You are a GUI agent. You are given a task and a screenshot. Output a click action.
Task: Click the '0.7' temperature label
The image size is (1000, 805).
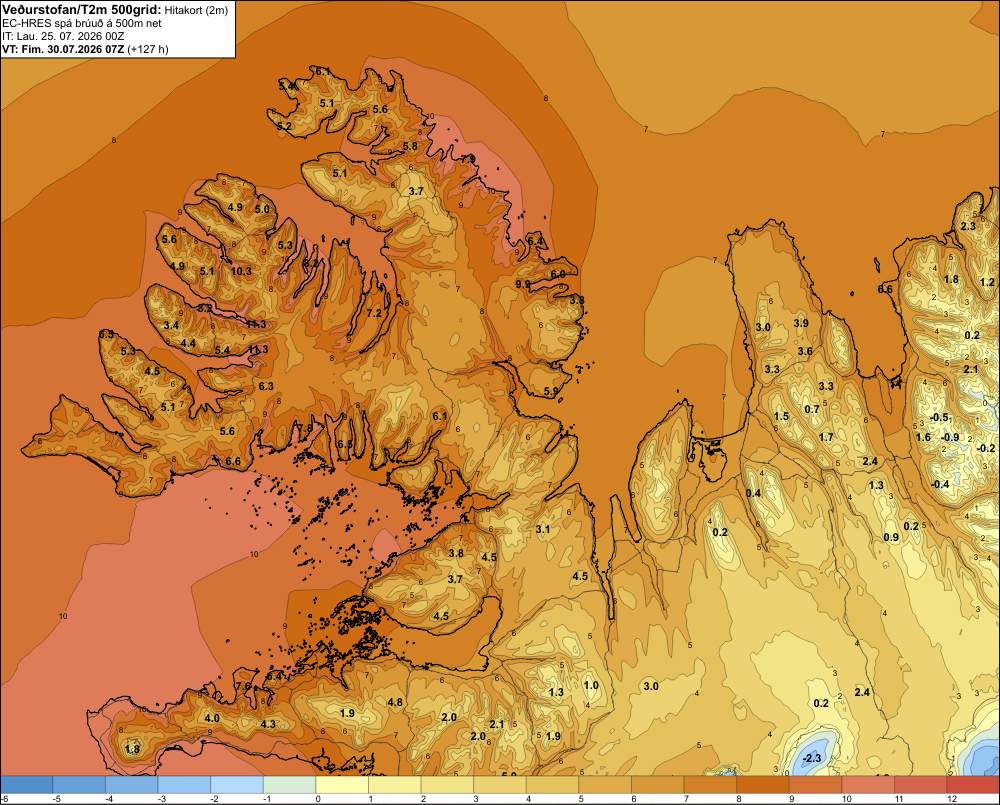tap(812, 409)
